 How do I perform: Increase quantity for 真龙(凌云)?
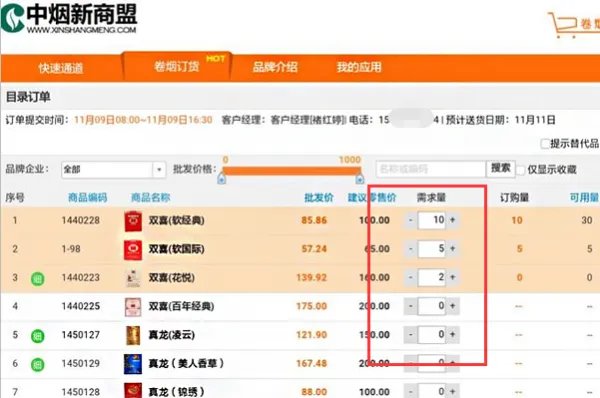click(x=453, y=335)
